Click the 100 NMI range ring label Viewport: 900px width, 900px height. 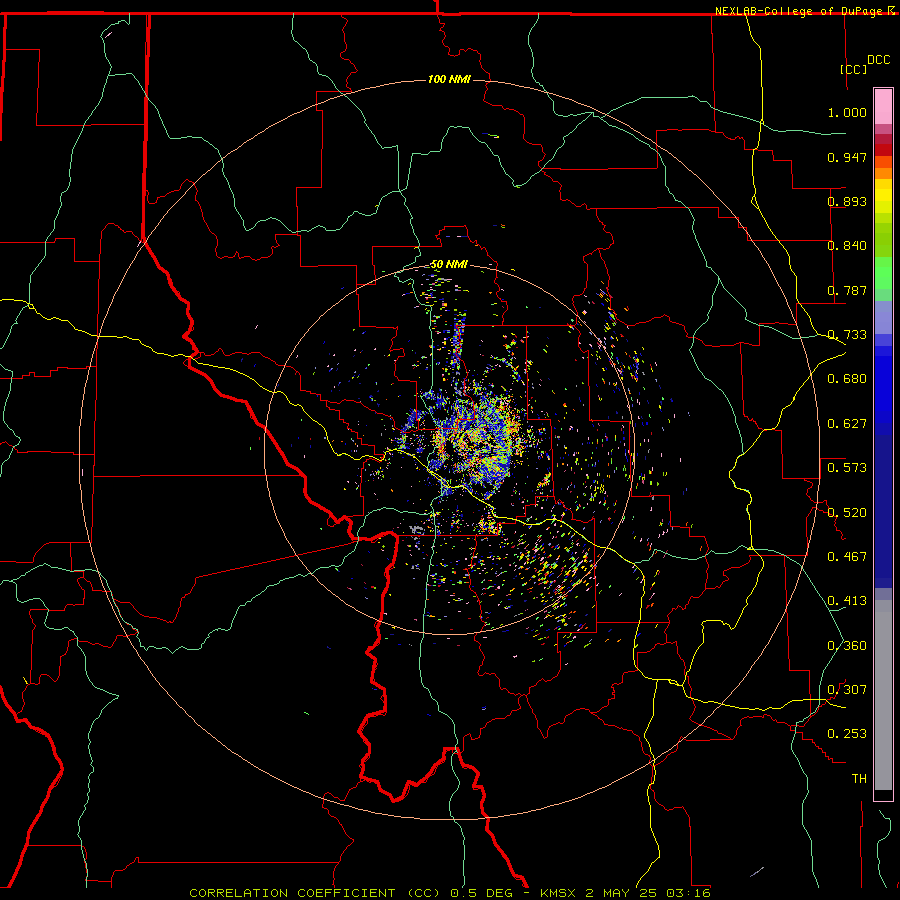pos(449,79)
